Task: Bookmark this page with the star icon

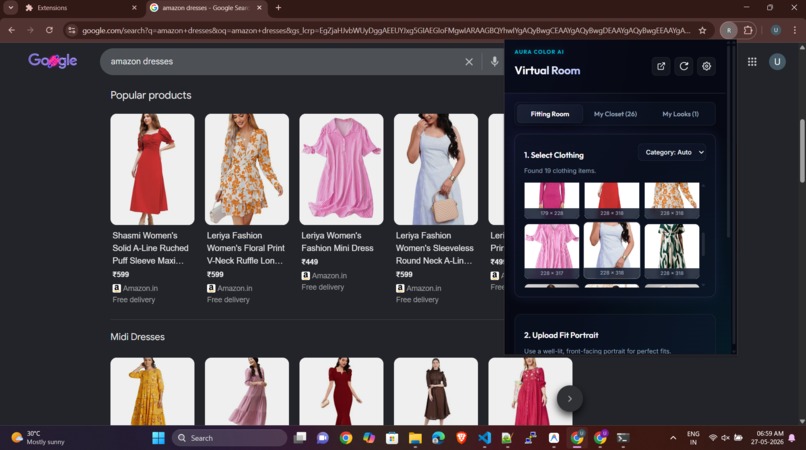Action: 702,30
